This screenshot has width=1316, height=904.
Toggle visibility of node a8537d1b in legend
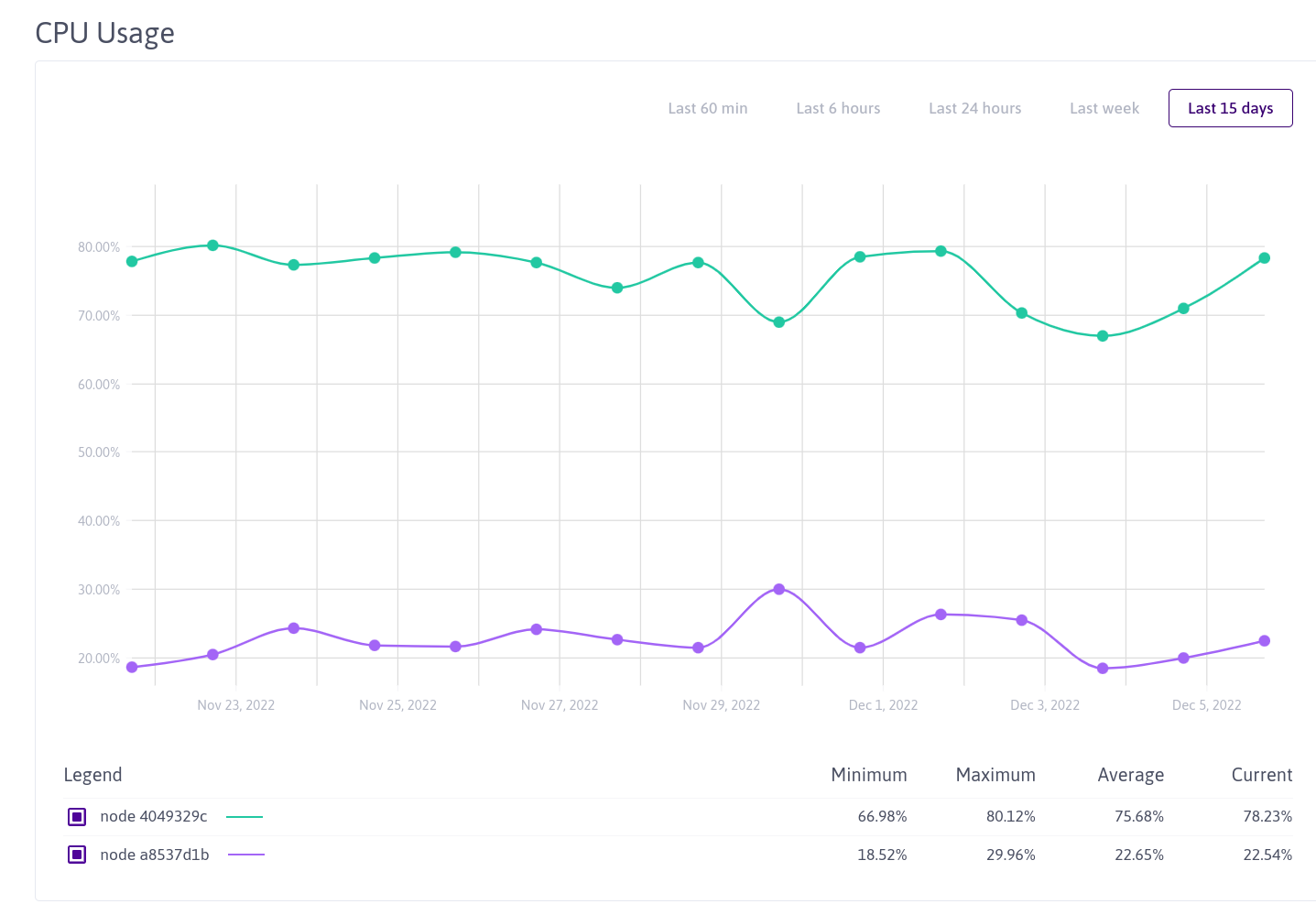tap(77, 855)
